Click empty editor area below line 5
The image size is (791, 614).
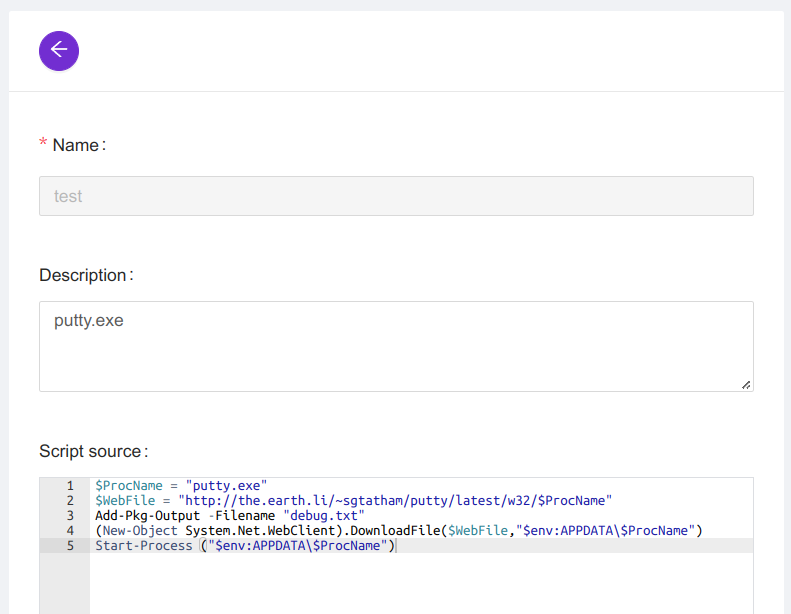[420, 585]
